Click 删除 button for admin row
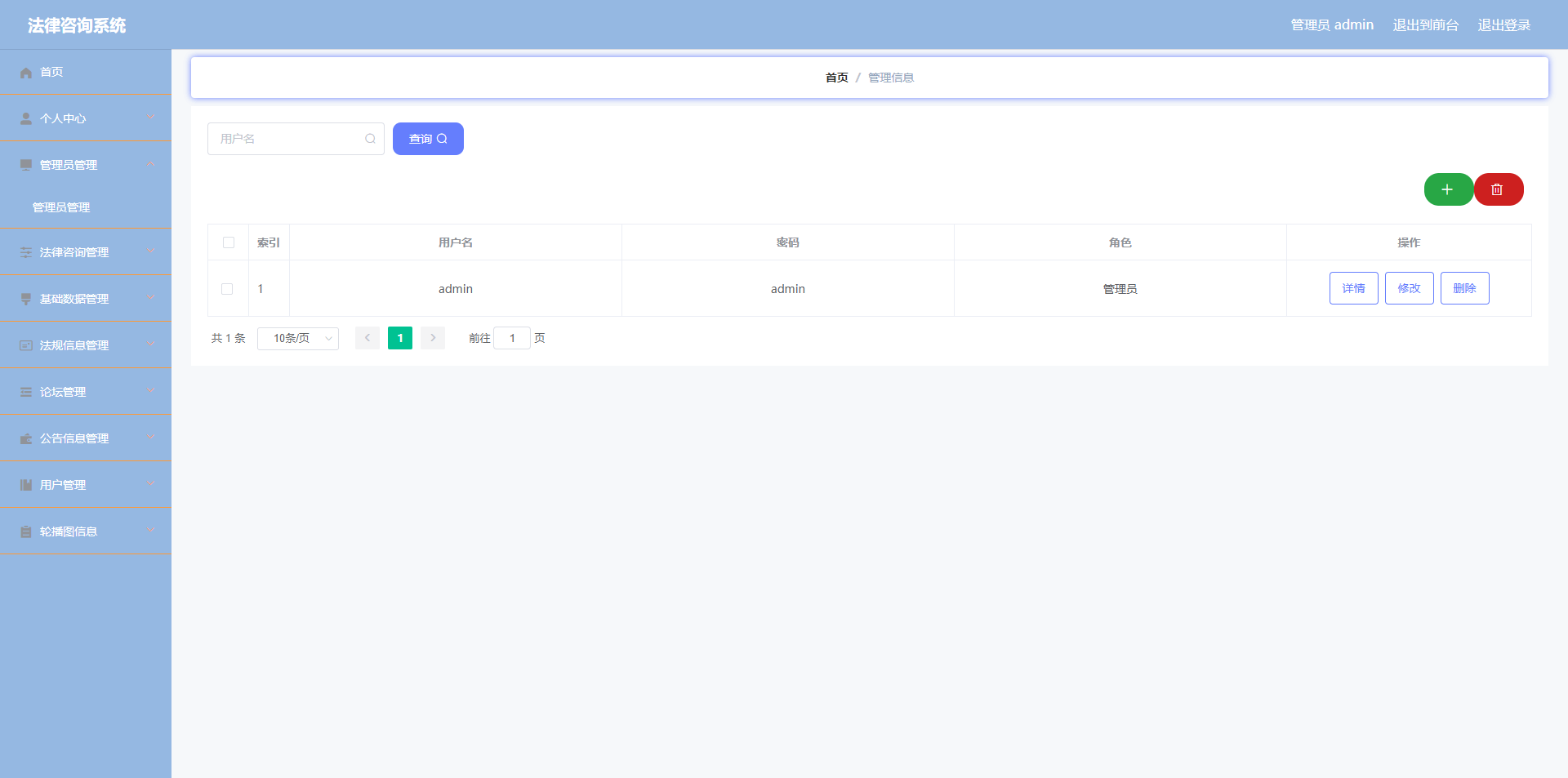 tap(1465, 288)
